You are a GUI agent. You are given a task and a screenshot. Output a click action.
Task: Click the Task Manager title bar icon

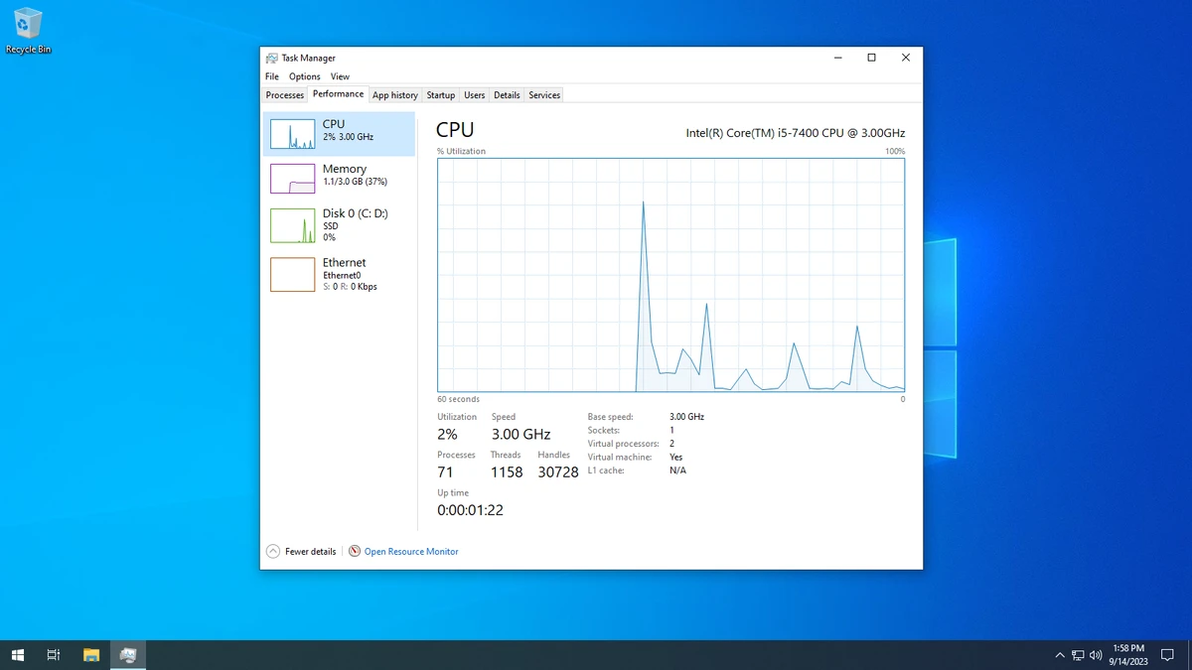coord(271,58)
